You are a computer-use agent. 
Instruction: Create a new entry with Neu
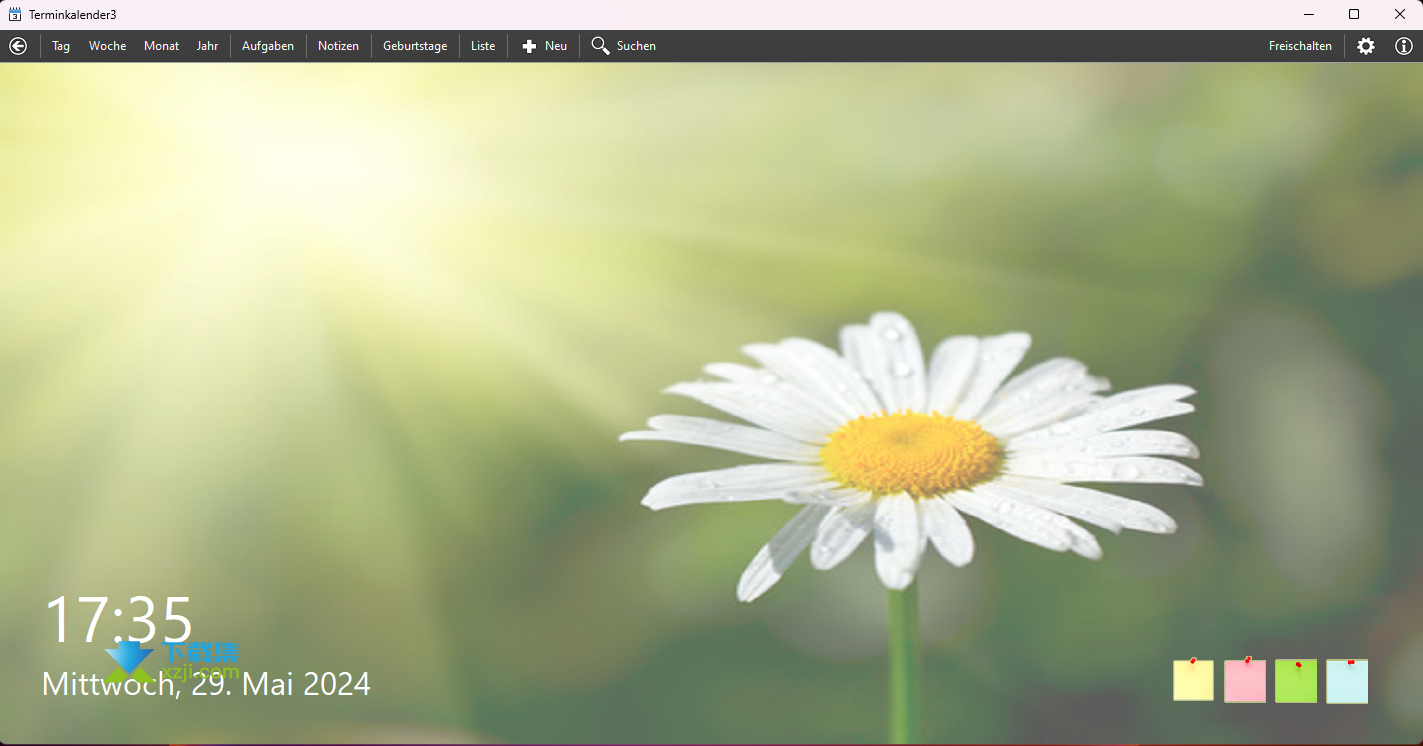pos(545,46)
